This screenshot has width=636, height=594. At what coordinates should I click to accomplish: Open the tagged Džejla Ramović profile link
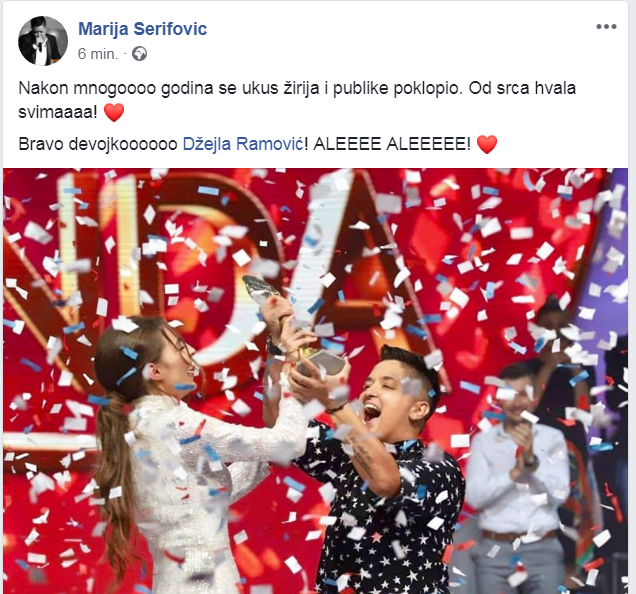[243, 144]
